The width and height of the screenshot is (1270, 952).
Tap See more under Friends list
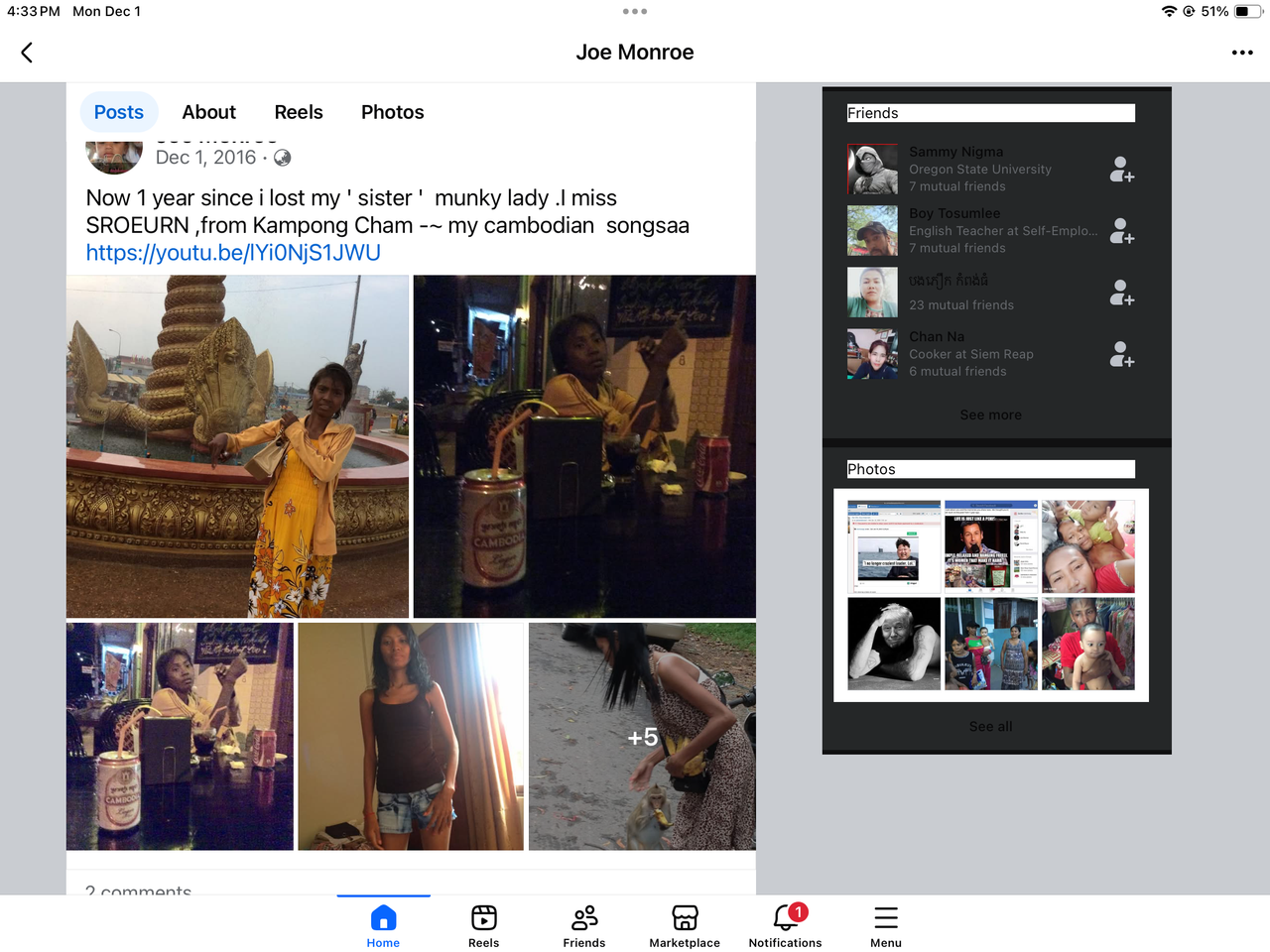[990, 415]
